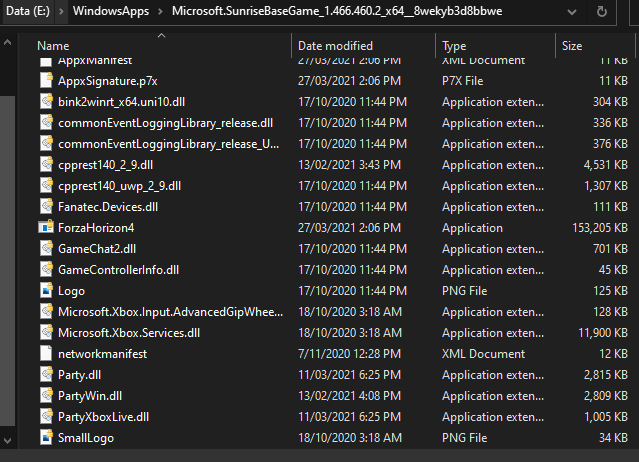Click the AppxSignature.p7x file icon
This screenshot has width=639, height=462.
tap(46, 81)
